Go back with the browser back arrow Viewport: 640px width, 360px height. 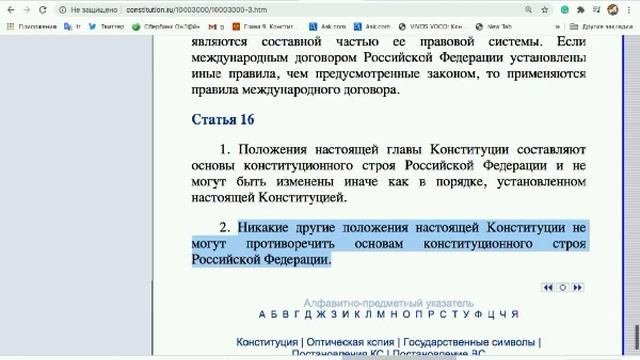[11, 10]
